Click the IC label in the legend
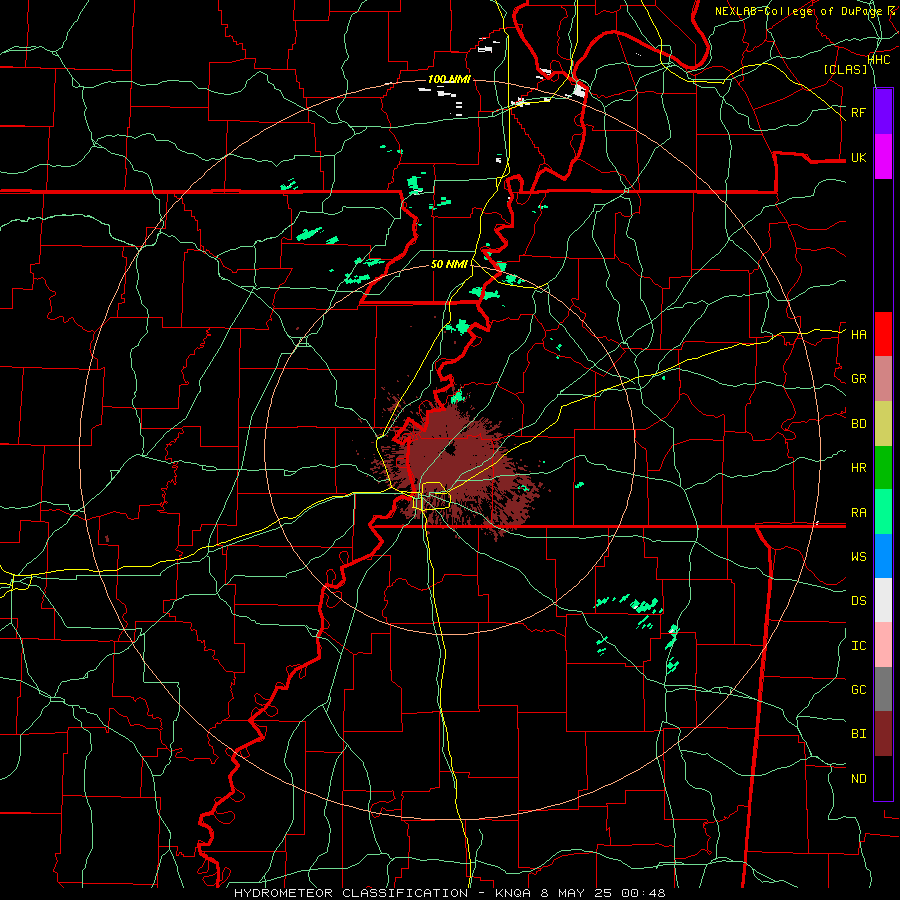This screenshot has height=900, width=900. point(859,646)
